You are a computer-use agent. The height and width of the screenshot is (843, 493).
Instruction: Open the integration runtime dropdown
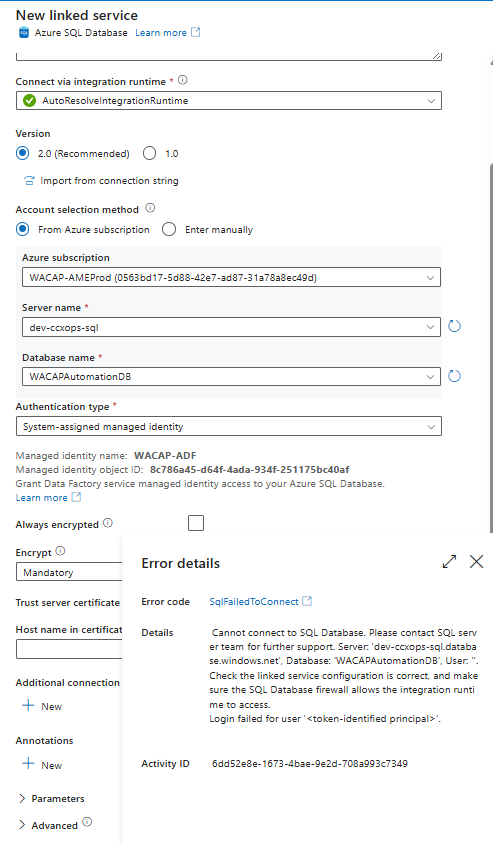pyautogui.click(x=229, y=101)
